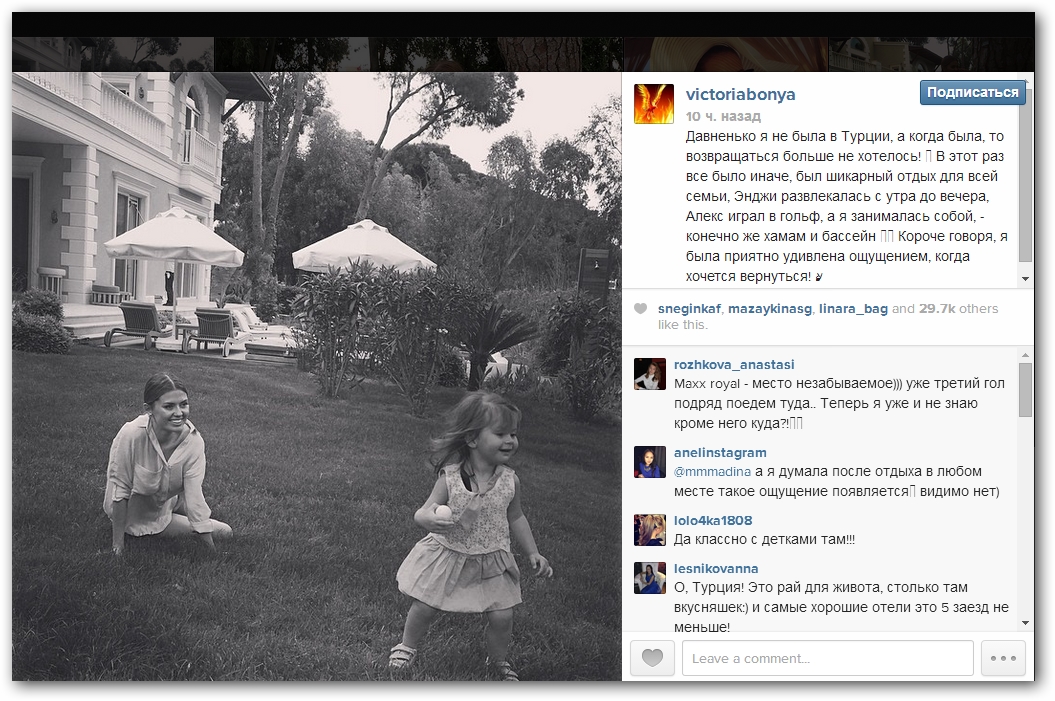The height and width of the screenshot is (701, 1055).
Task: Open anelinstagram's avatar thumbnail
Action: pos(650,462)
